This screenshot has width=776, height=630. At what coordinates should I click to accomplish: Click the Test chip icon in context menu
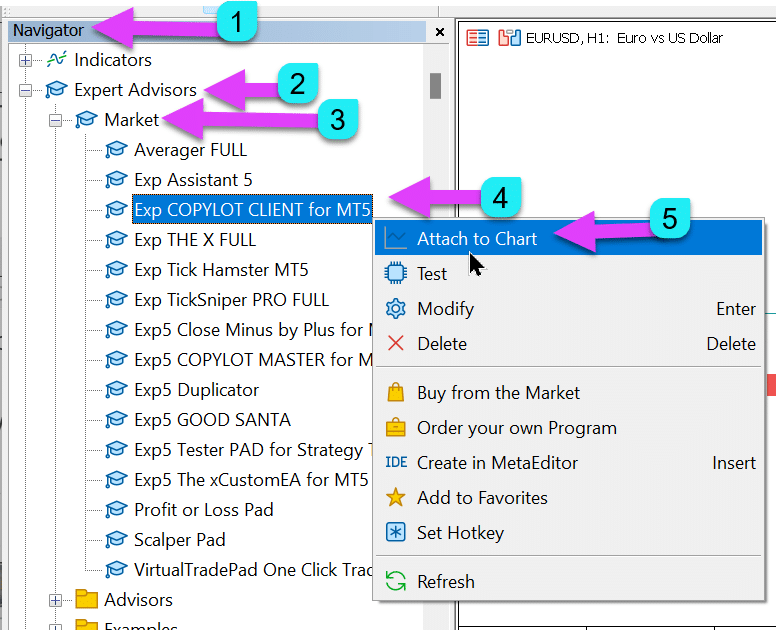click(396, 274)
